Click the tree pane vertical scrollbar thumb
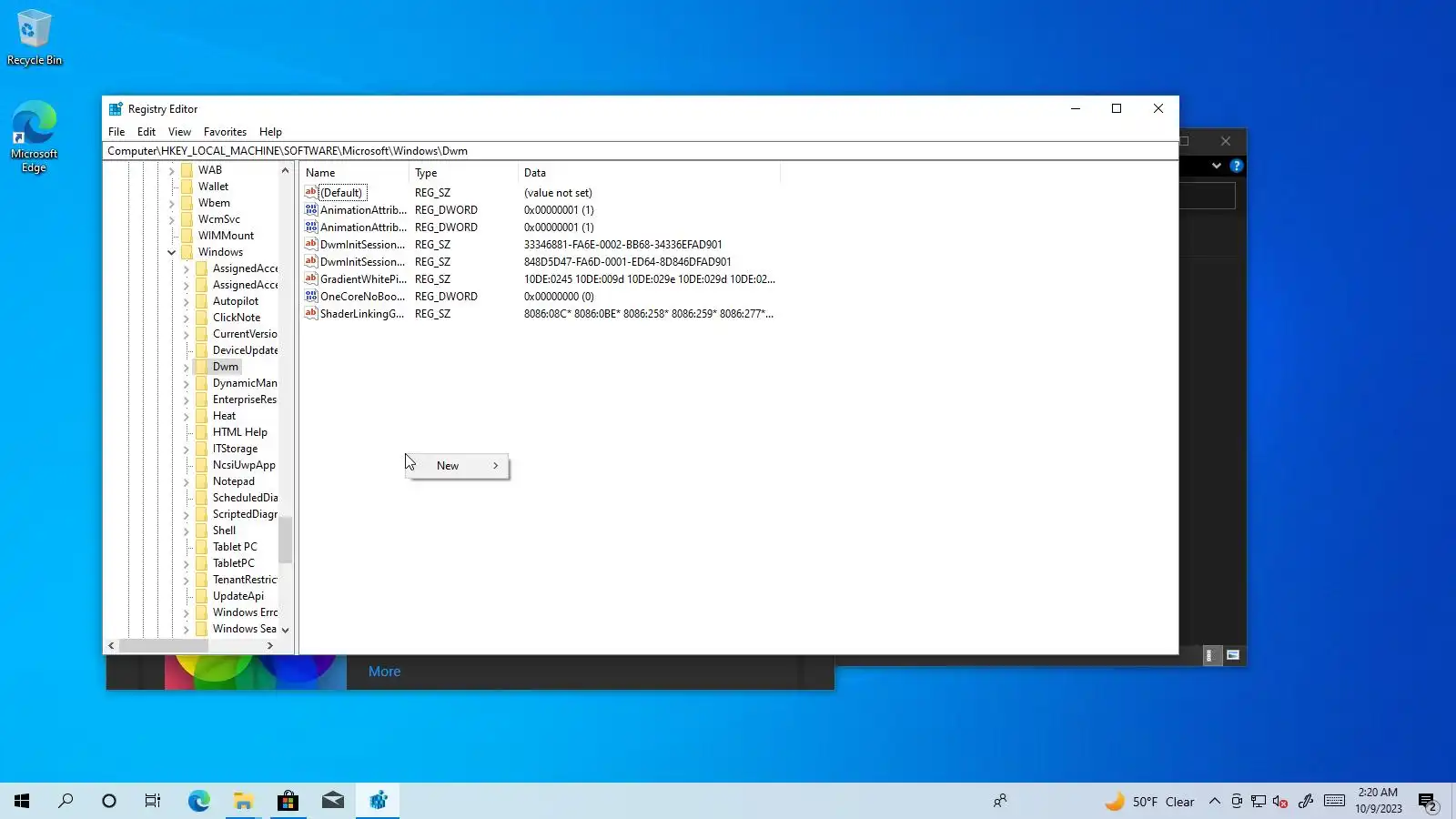Viewport: 1456px width, 819px height. point(285,540)
